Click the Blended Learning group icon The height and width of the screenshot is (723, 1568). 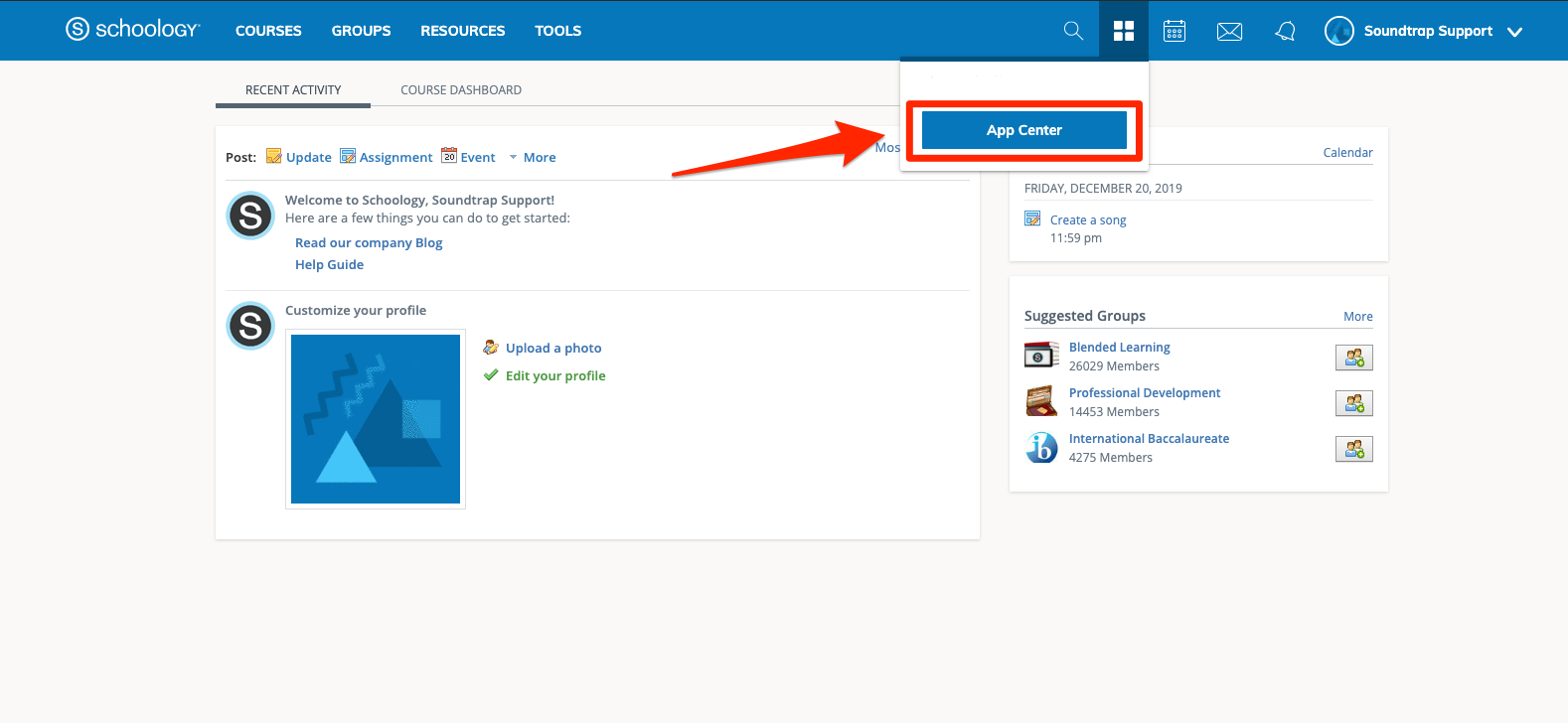(1041, 355)
